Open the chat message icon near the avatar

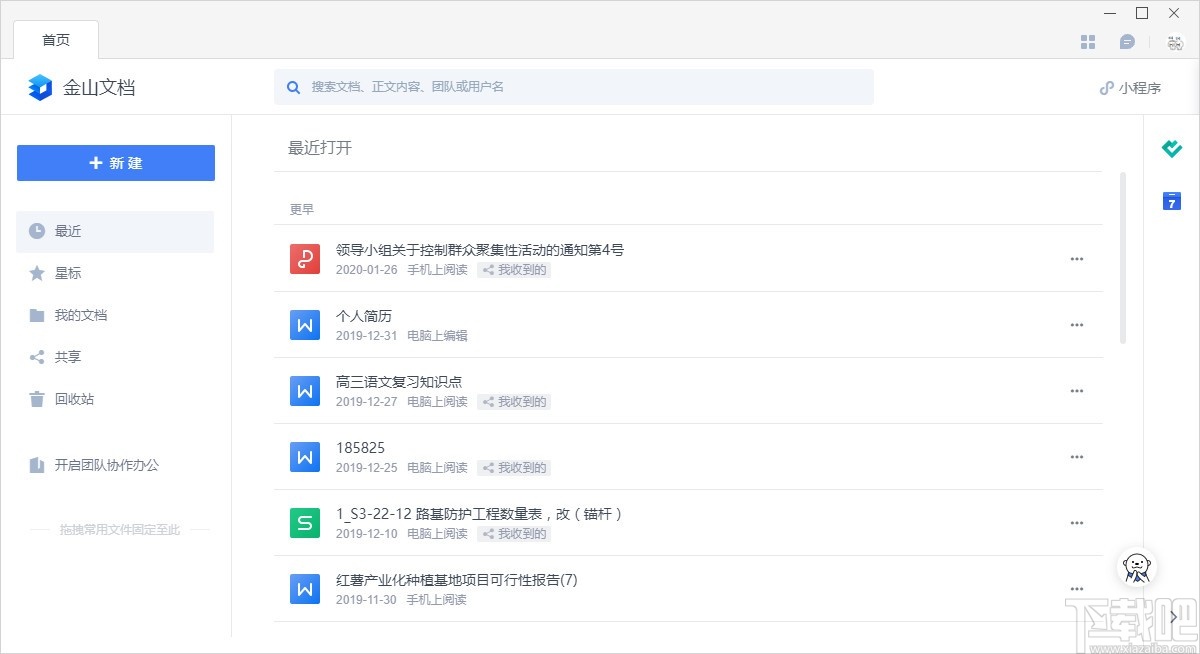pos(1128,42)
